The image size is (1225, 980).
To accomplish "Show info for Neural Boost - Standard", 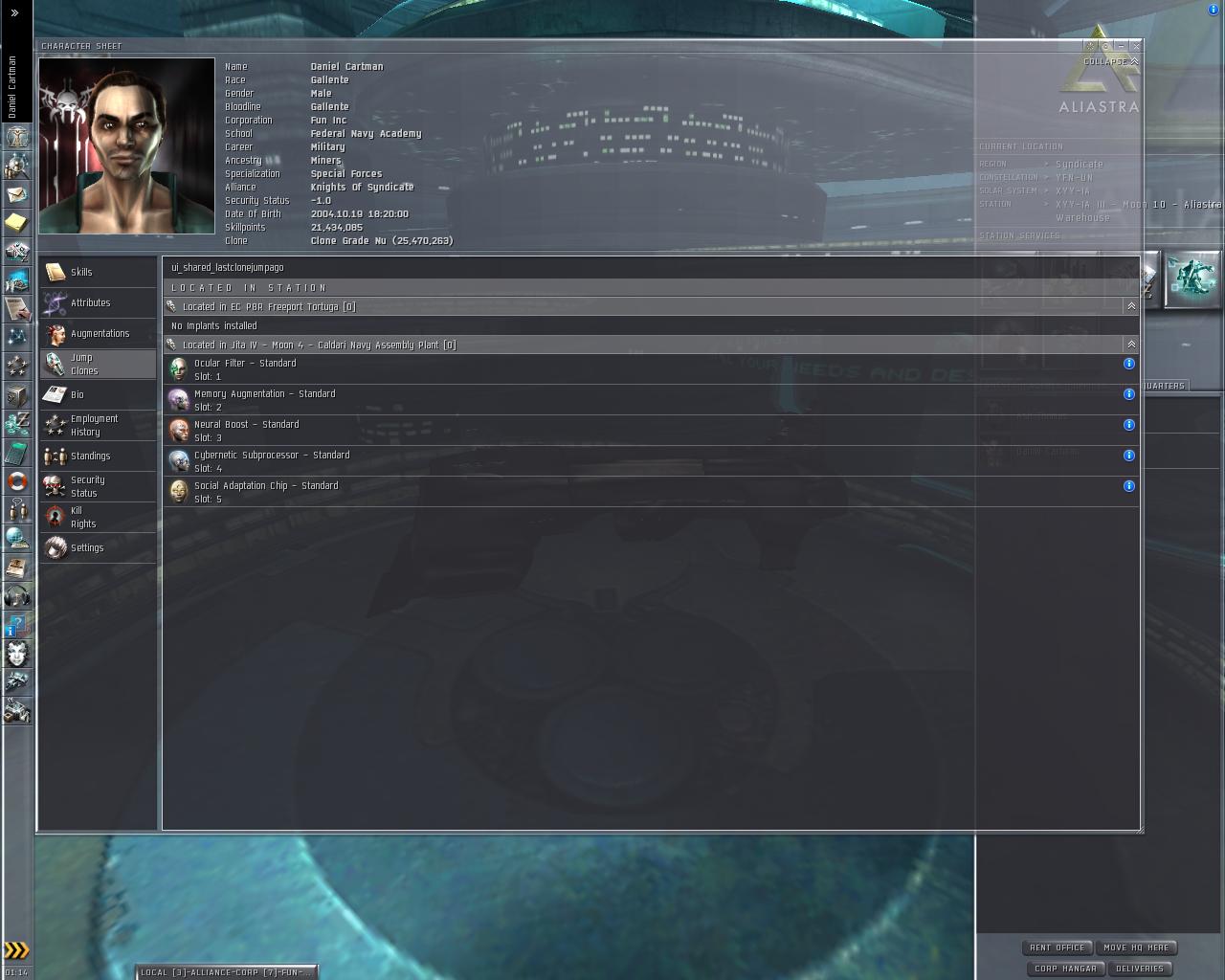I will point(1129,425).
